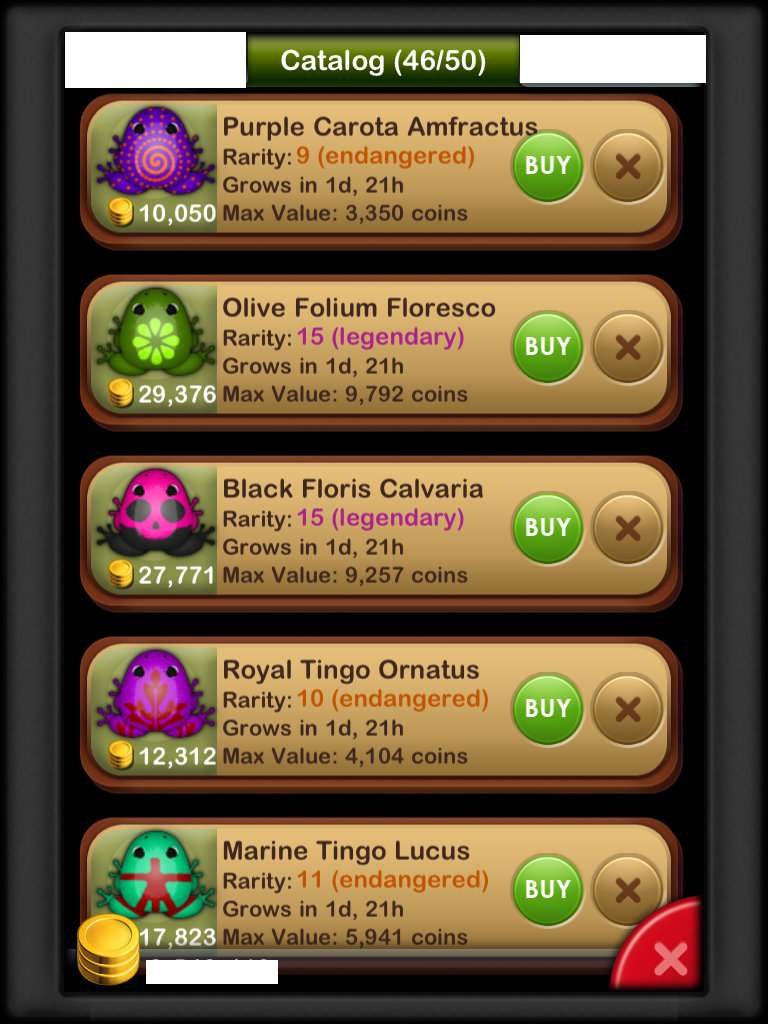
Task: Close the catalog with red X corner
Action: point(663,950)
